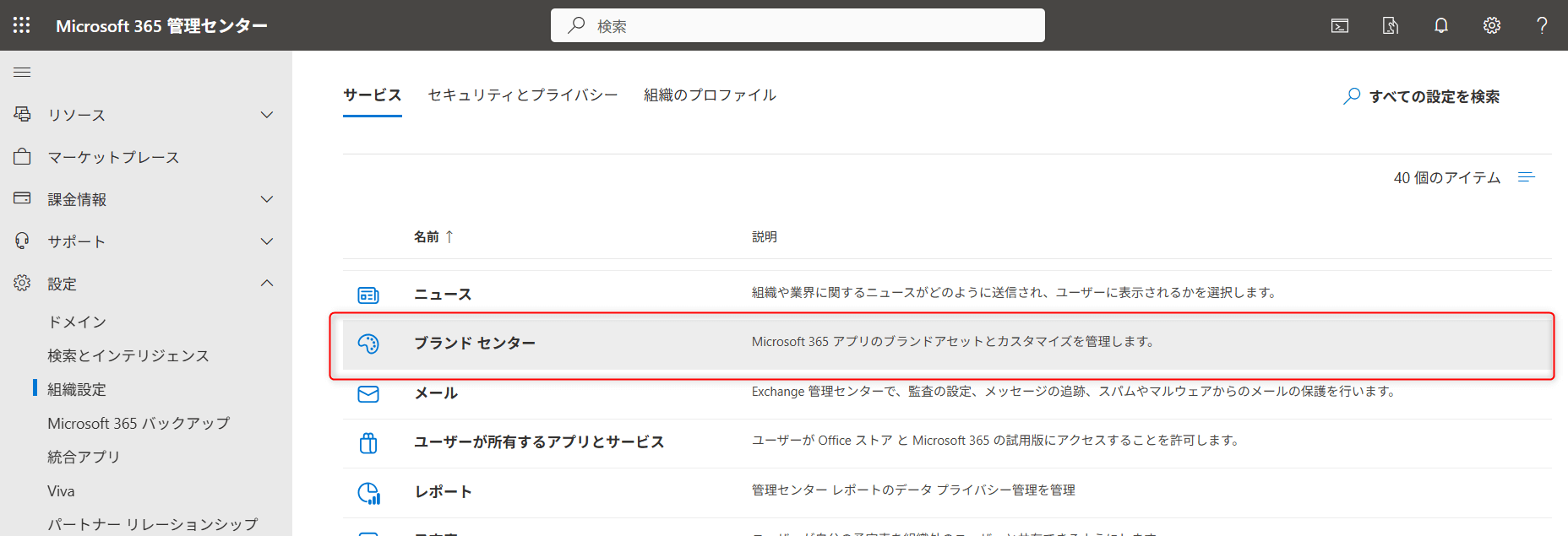Expand the リソース section chevron
The image size is (1568, 536).
tap(267, 115)
